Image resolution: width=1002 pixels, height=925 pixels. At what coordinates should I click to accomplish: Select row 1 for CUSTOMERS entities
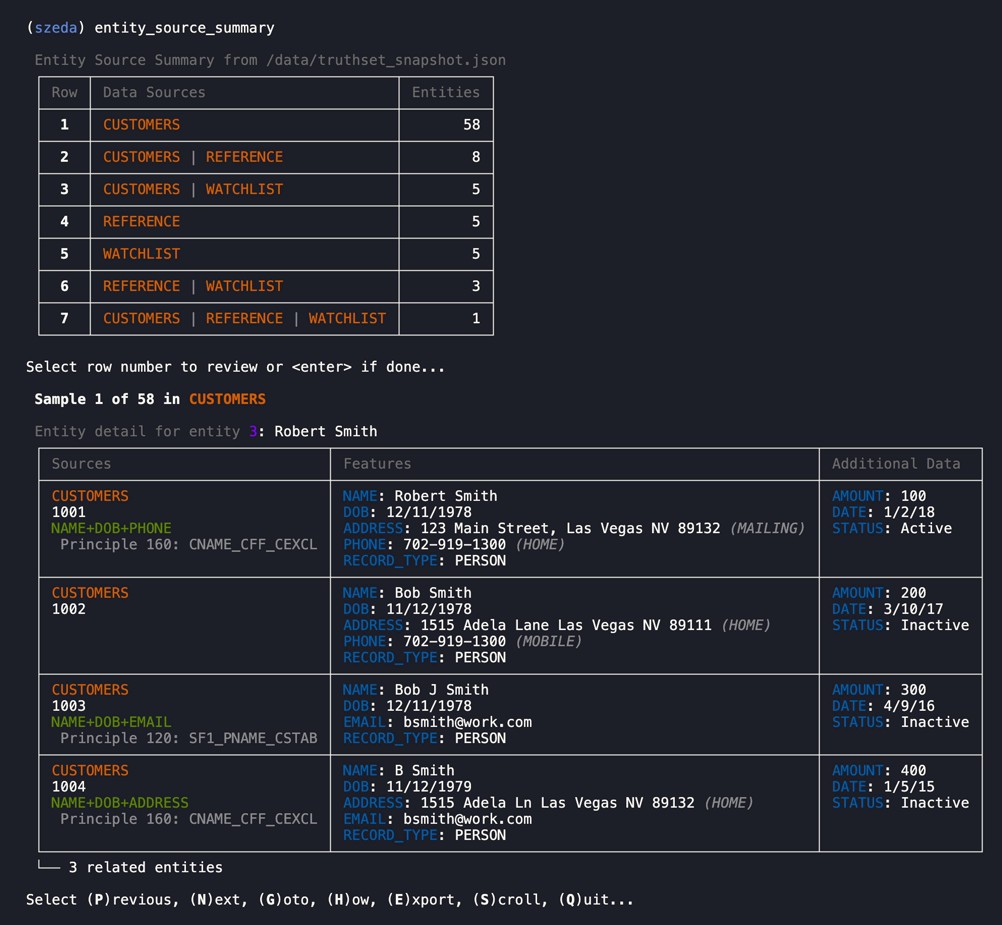click(64, 124)
